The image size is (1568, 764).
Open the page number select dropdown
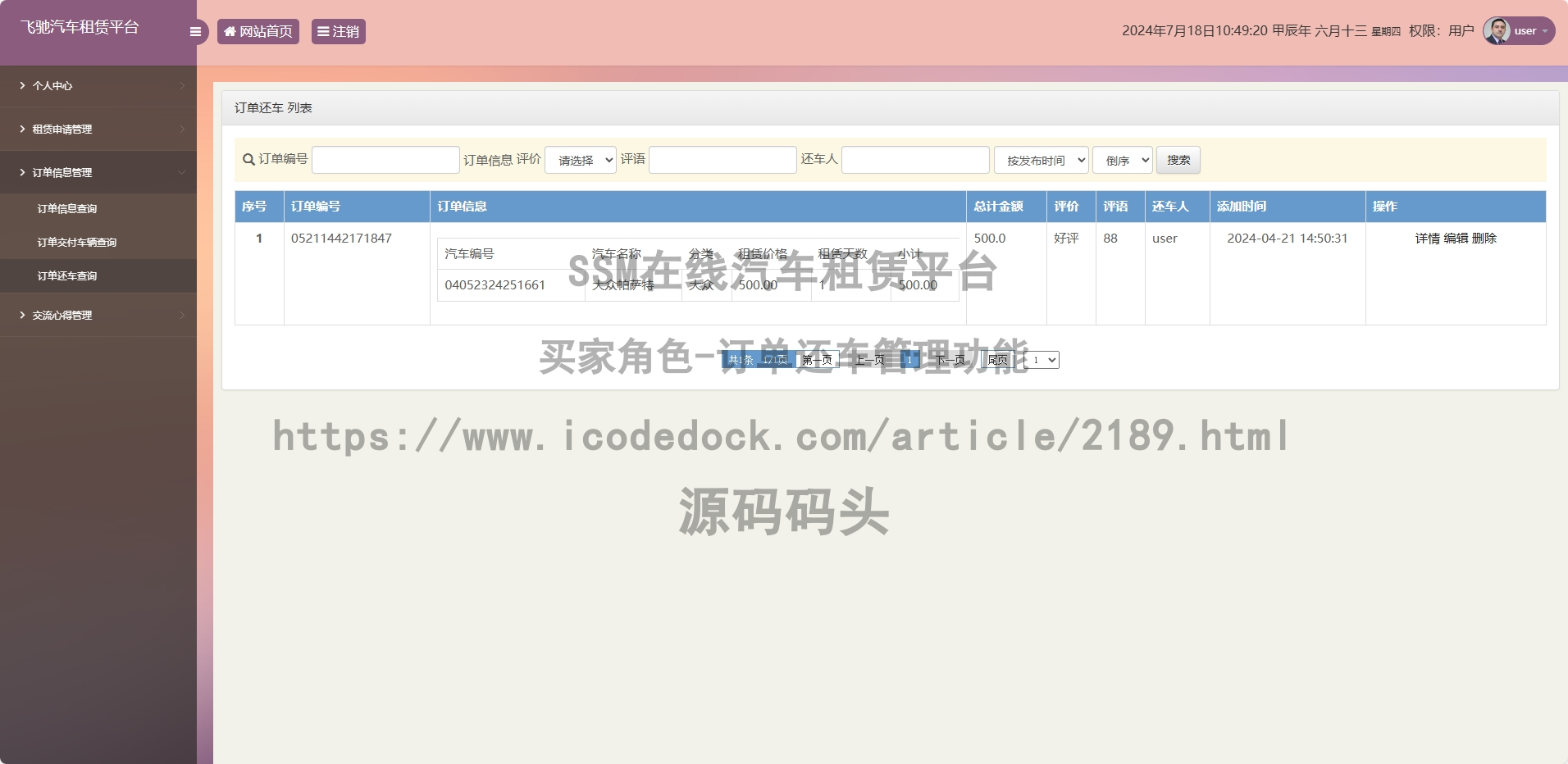coord(1042,360)
